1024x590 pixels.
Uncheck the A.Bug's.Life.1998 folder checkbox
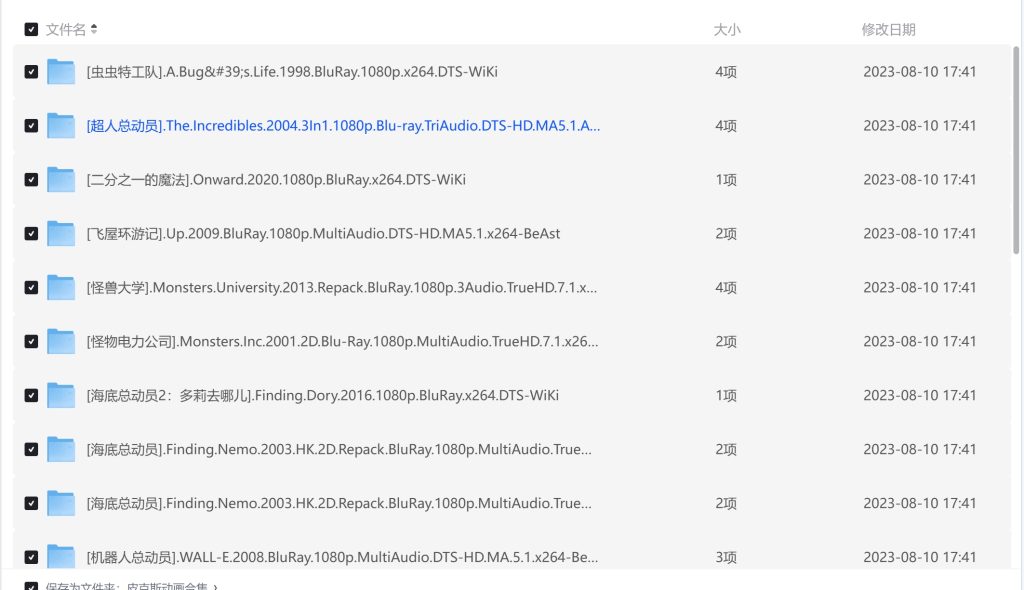point(31,72)
